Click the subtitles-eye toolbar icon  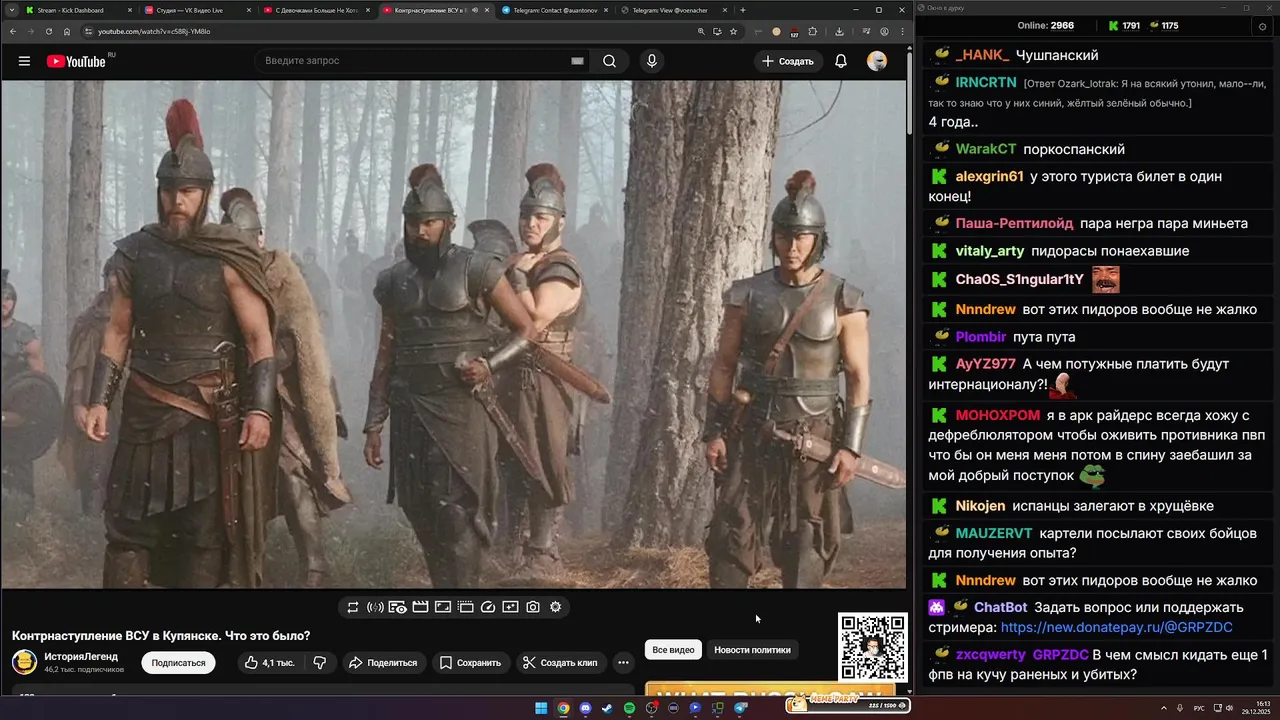(397, 607)
